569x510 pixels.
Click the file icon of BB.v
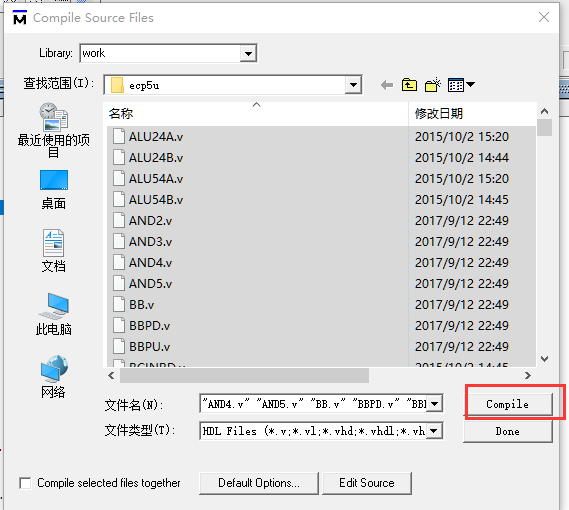click(x=119, y=305)
